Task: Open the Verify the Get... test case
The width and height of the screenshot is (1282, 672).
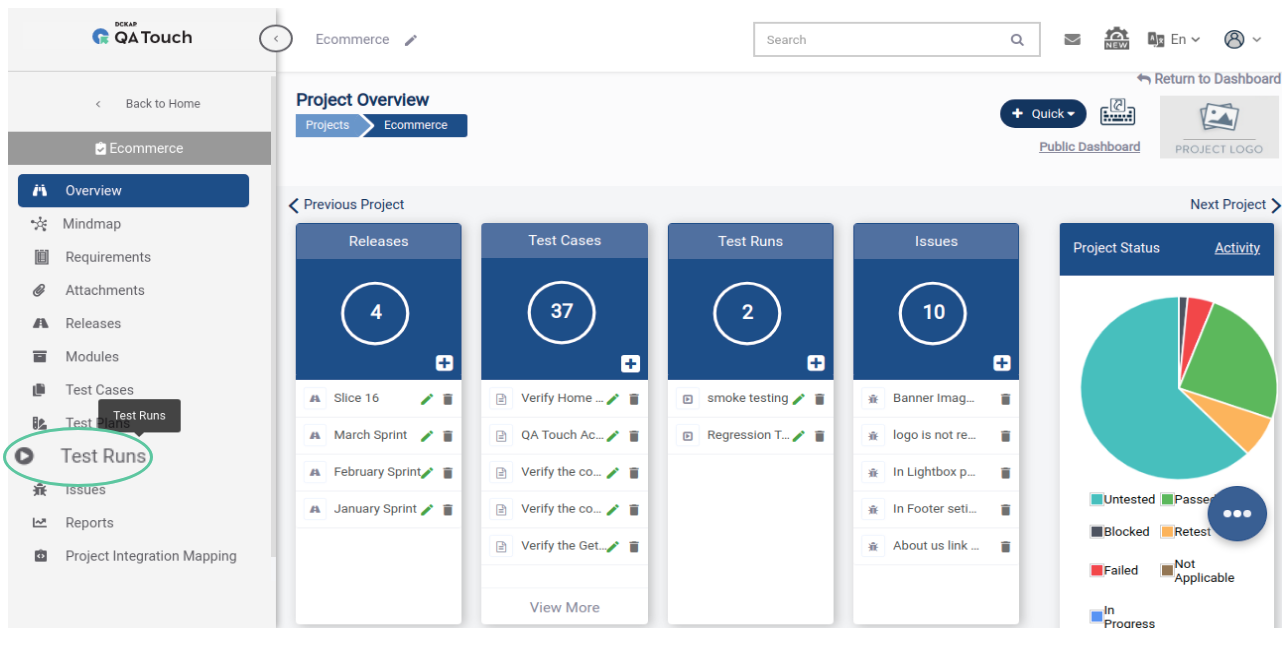Action: click(x=562, y=546)
